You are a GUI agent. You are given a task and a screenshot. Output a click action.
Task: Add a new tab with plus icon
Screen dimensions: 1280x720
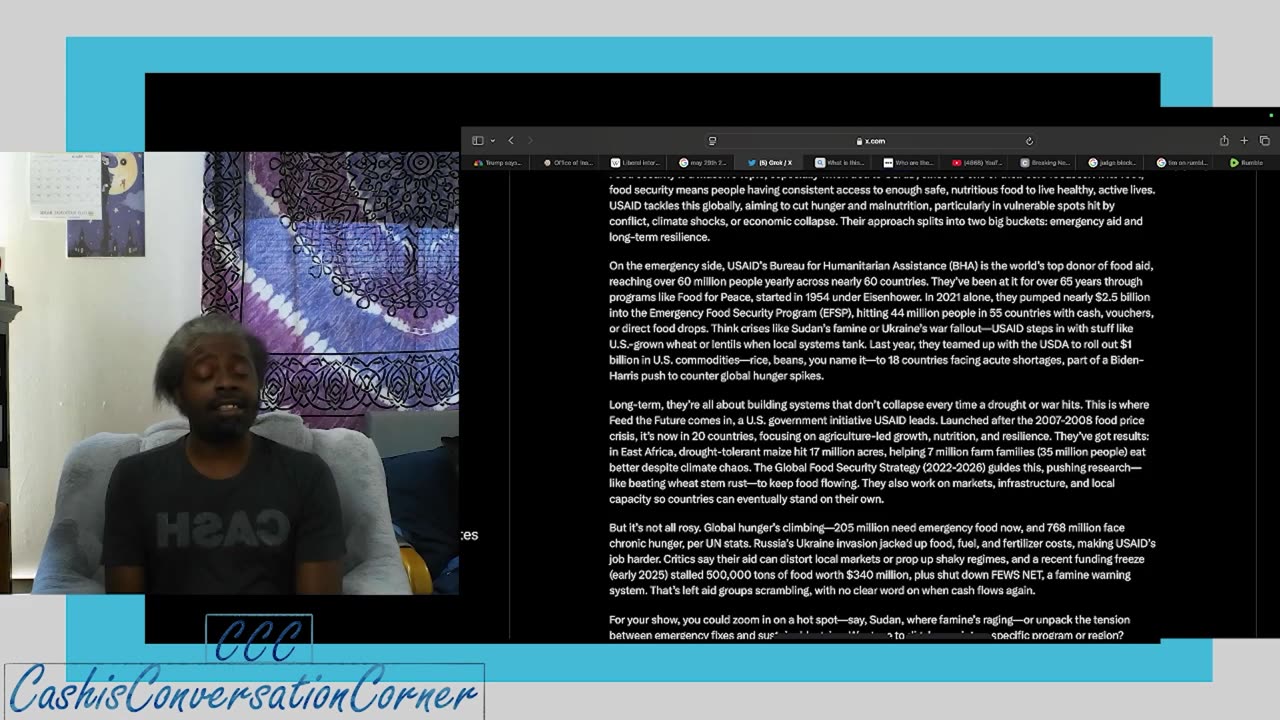(x=1244, y=141)
